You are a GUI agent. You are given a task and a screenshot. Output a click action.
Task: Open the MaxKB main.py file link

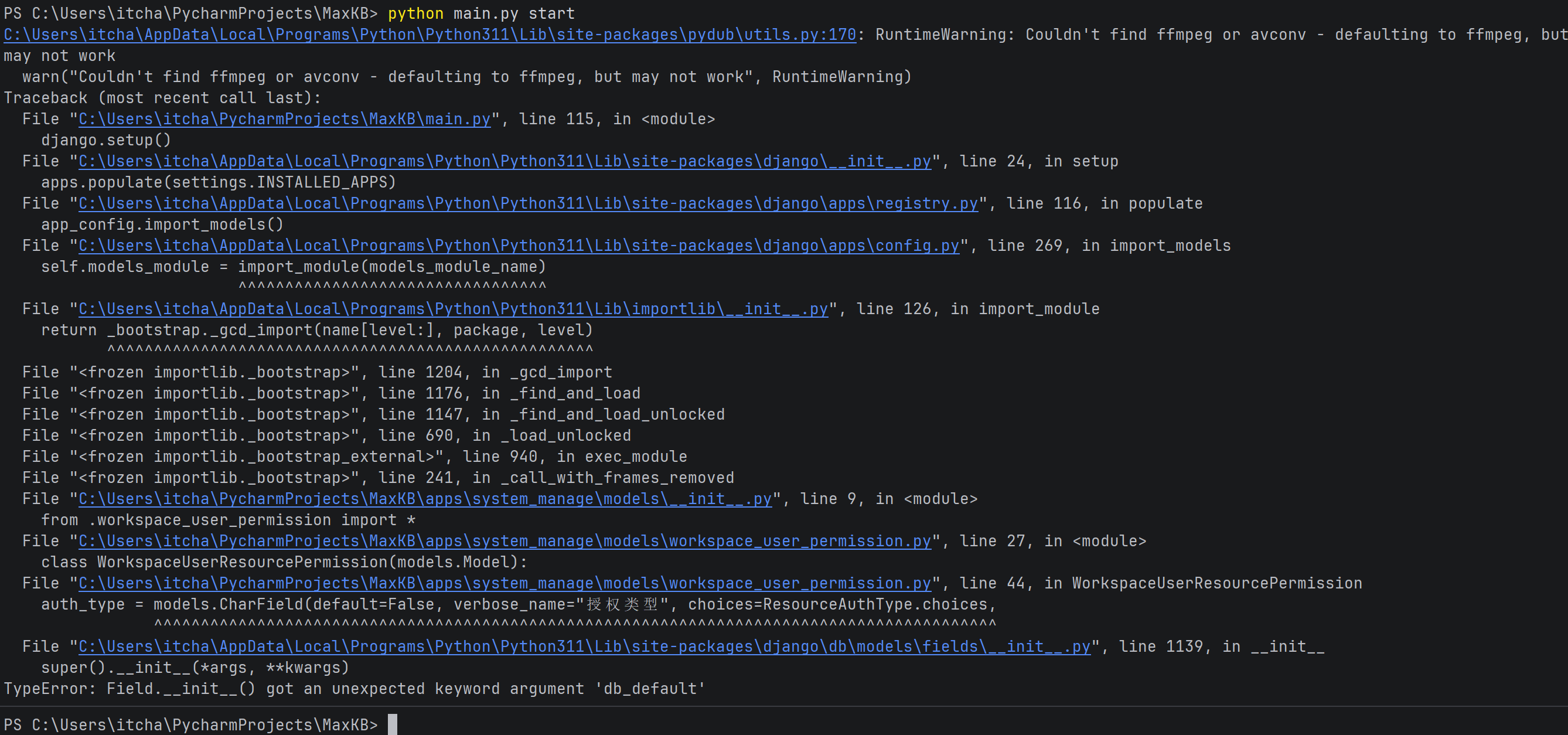point(284,119)
